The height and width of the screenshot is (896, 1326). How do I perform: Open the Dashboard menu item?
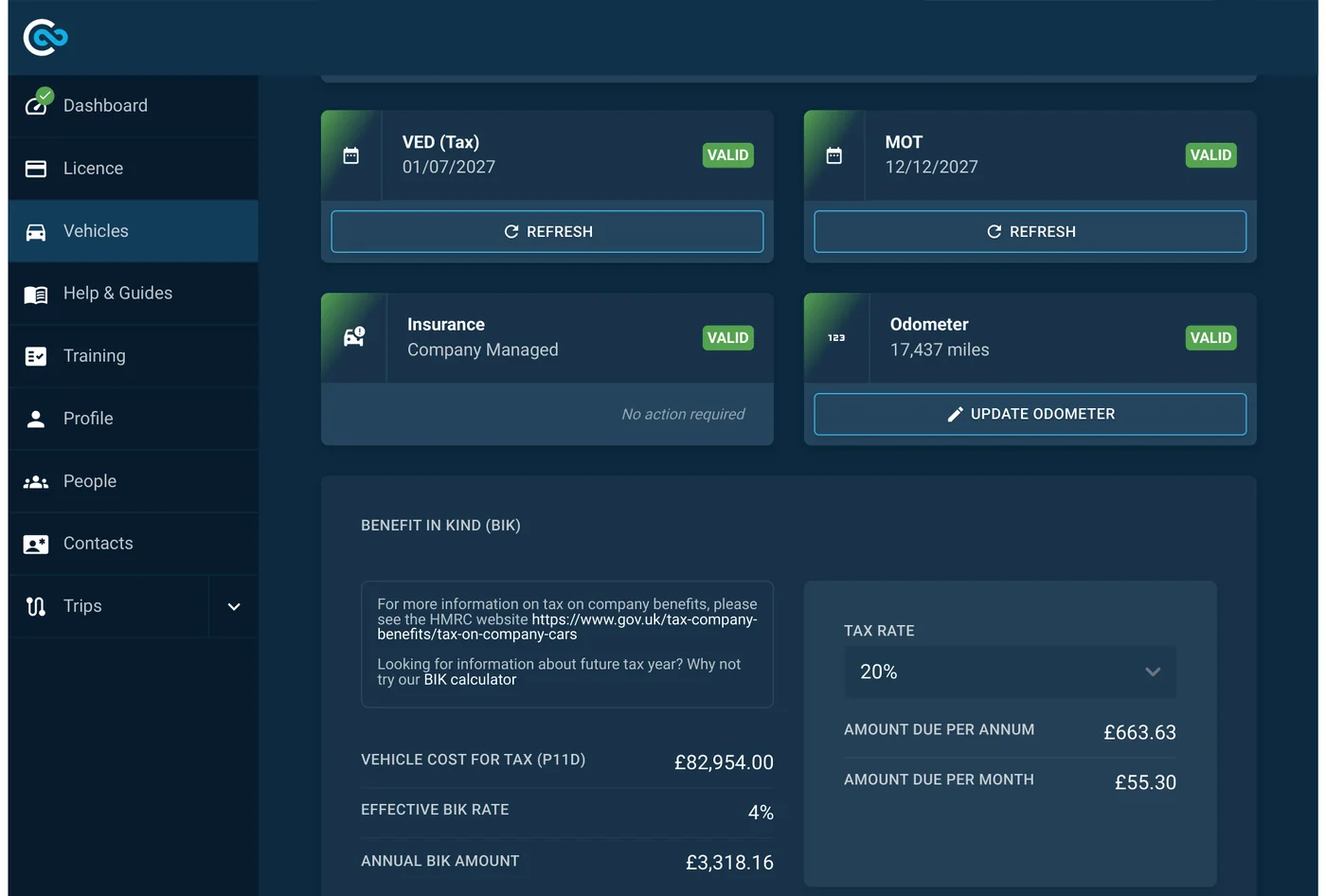[x=133, y=106]
